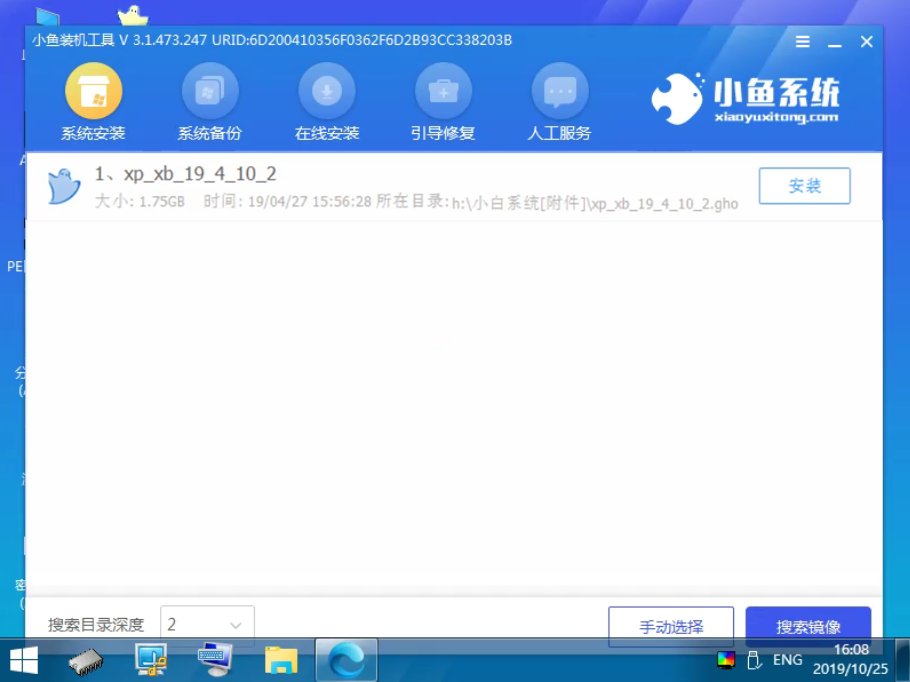Open the hamburger menu in title bar
The image size is (910, 682).
point(801,41)
